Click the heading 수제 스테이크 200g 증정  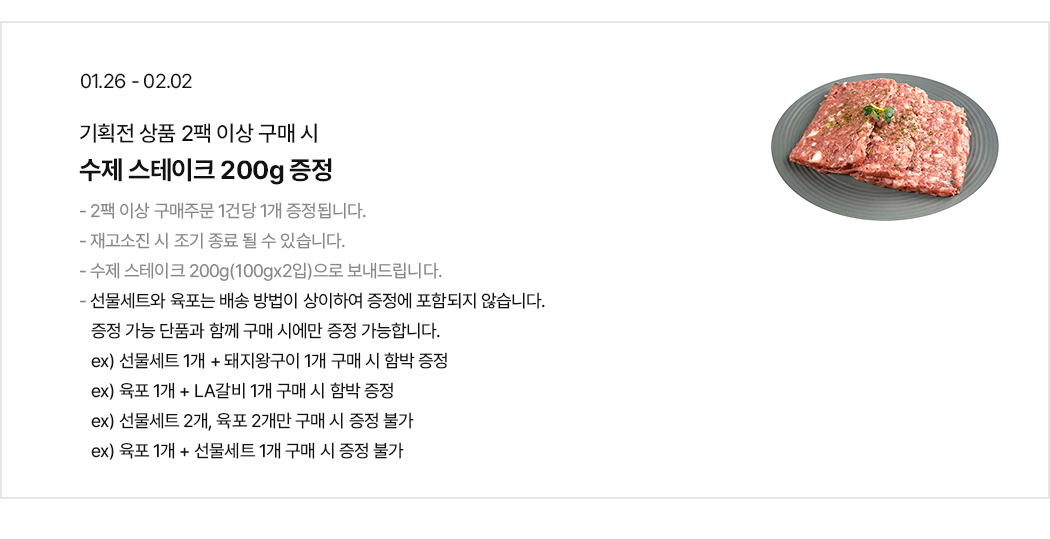coord(206,169)
